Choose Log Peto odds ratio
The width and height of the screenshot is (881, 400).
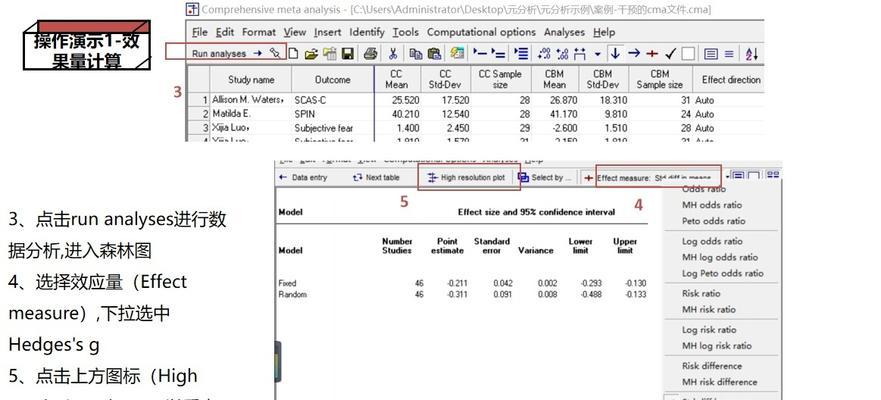723,274
